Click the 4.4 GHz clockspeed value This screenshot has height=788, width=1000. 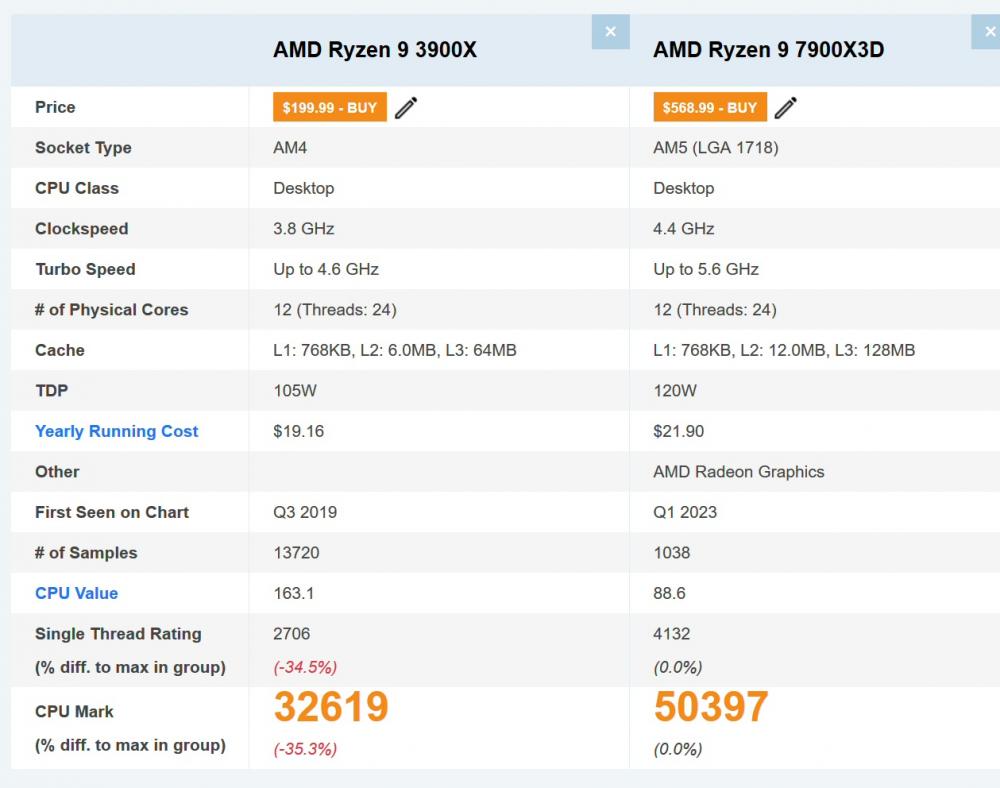684,228
